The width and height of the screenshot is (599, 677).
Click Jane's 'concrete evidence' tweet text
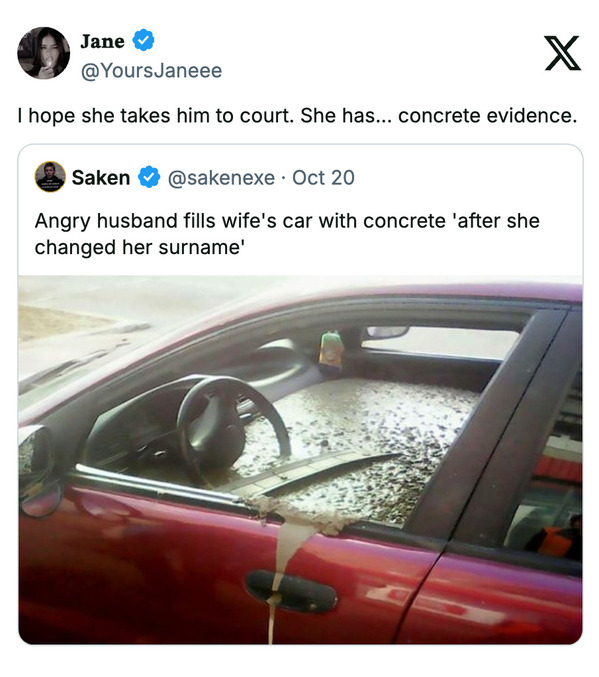click(297, 115)
